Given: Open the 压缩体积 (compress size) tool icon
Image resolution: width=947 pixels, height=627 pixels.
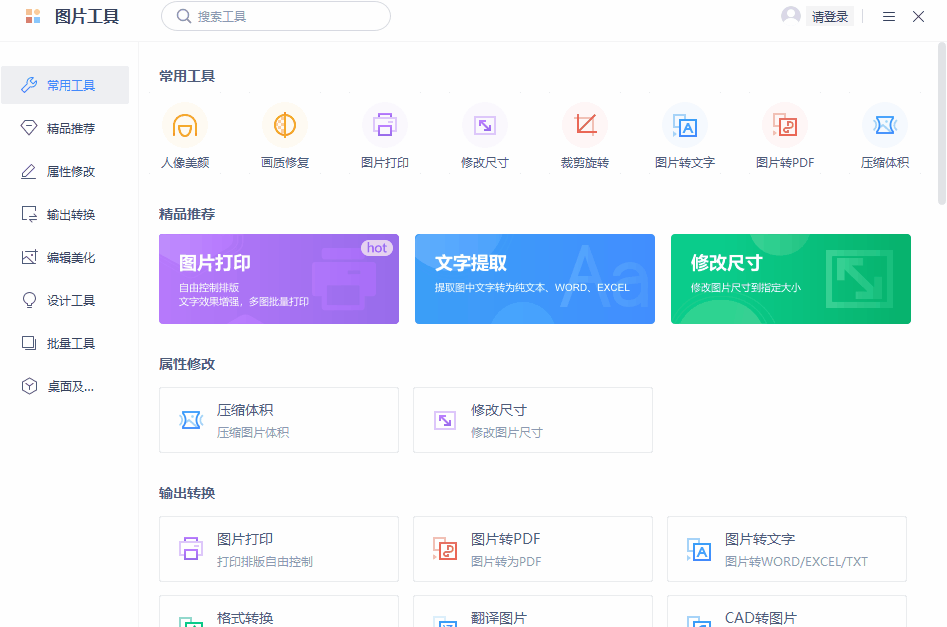Looking at the screenshot, I should point(885,126).
